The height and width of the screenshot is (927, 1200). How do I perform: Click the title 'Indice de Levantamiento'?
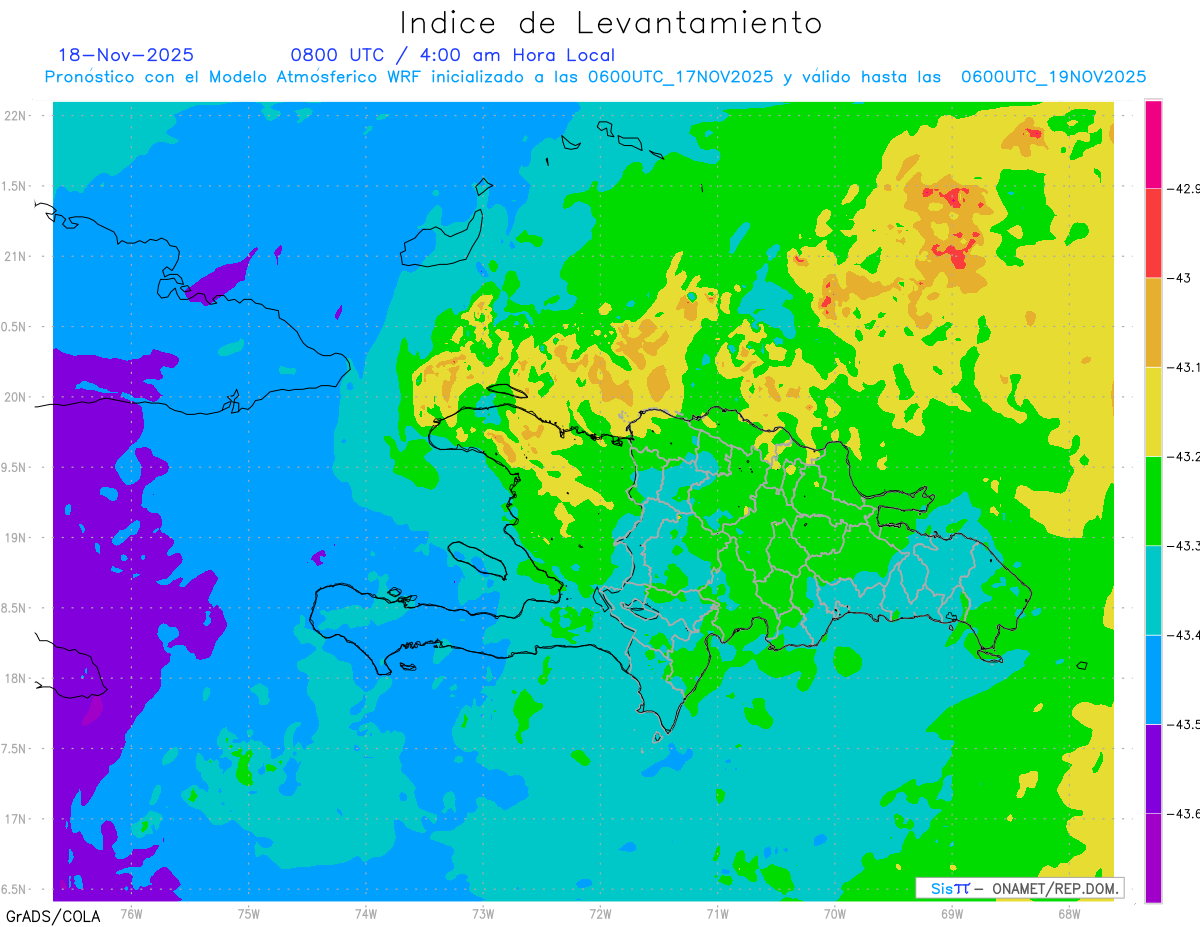[x=611, y=22]
